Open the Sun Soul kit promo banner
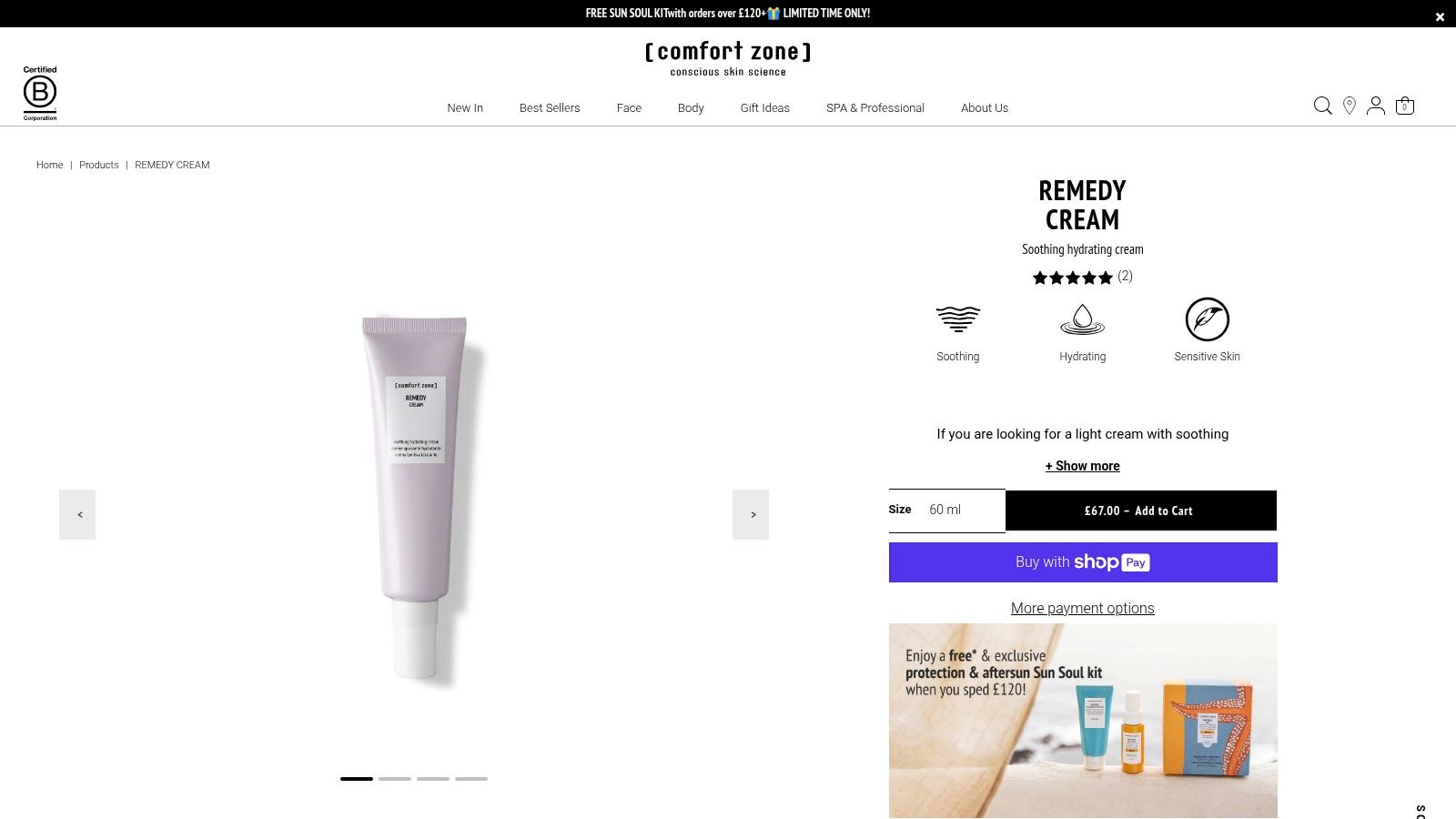Viewport: 1456px width, 819px height. point(1083,721)
